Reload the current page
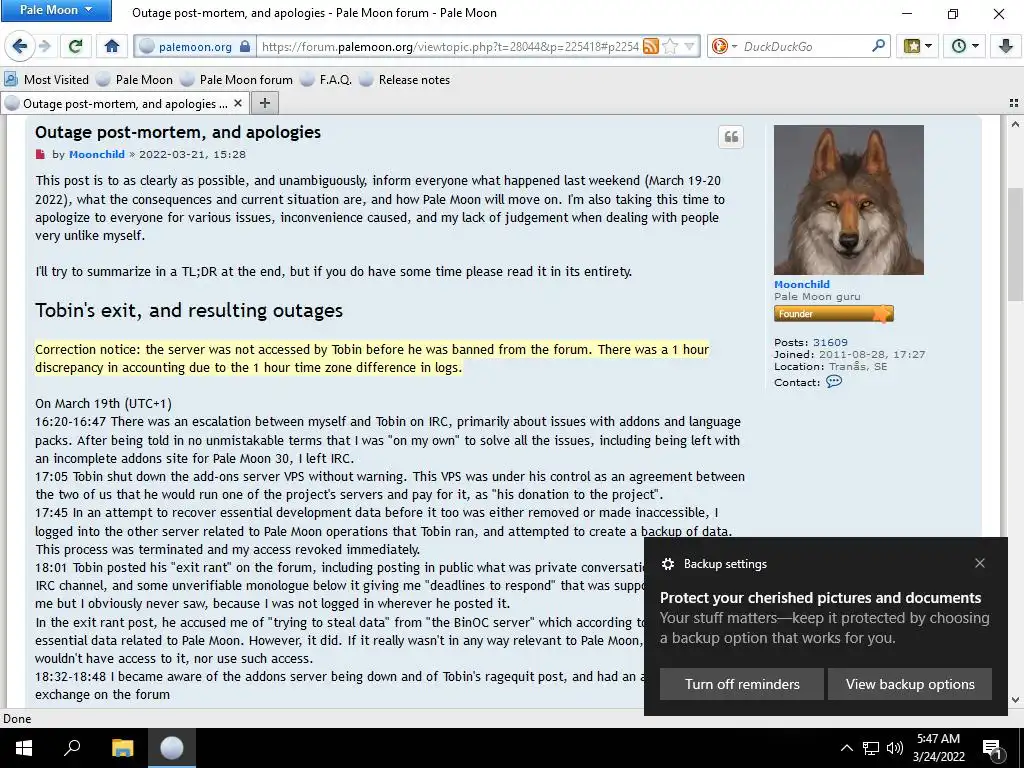The width and height of the screenshot is (1024, 768). [75, 46]
